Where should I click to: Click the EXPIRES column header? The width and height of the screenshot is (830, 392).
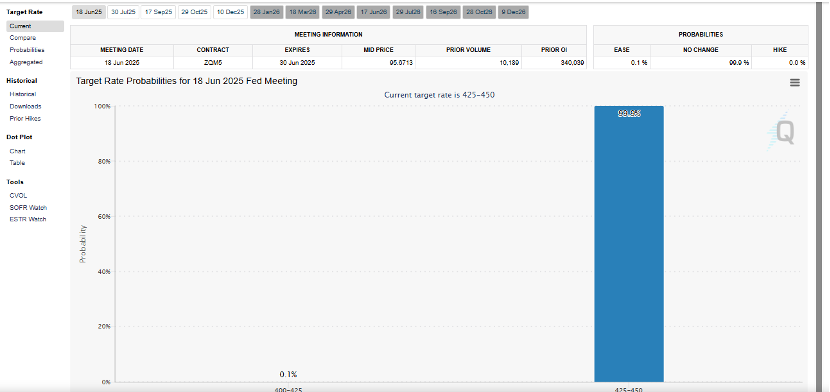[x=297, y=50]
